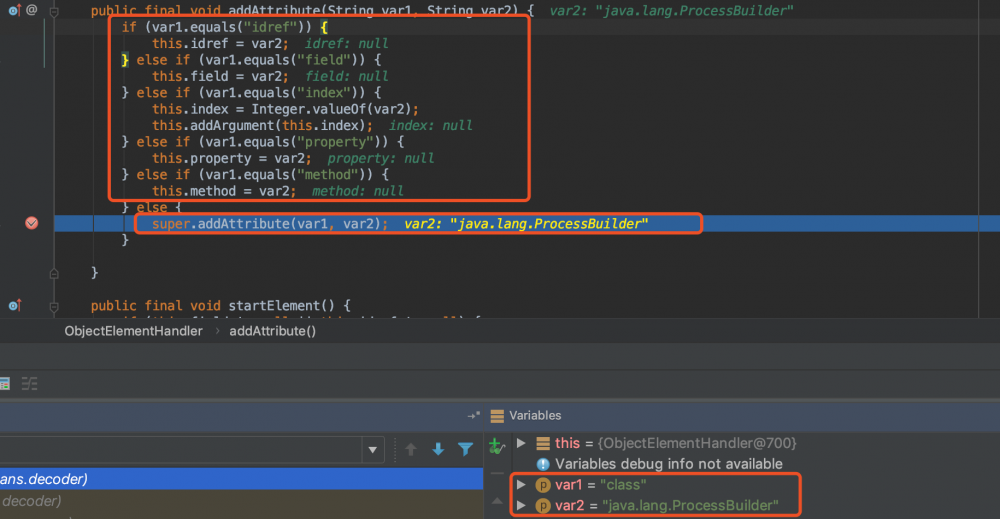Select addAttribute() in breadcrumb bar
The height and width of the screenshot is (519, 1000).
click(x=272, y=331)
